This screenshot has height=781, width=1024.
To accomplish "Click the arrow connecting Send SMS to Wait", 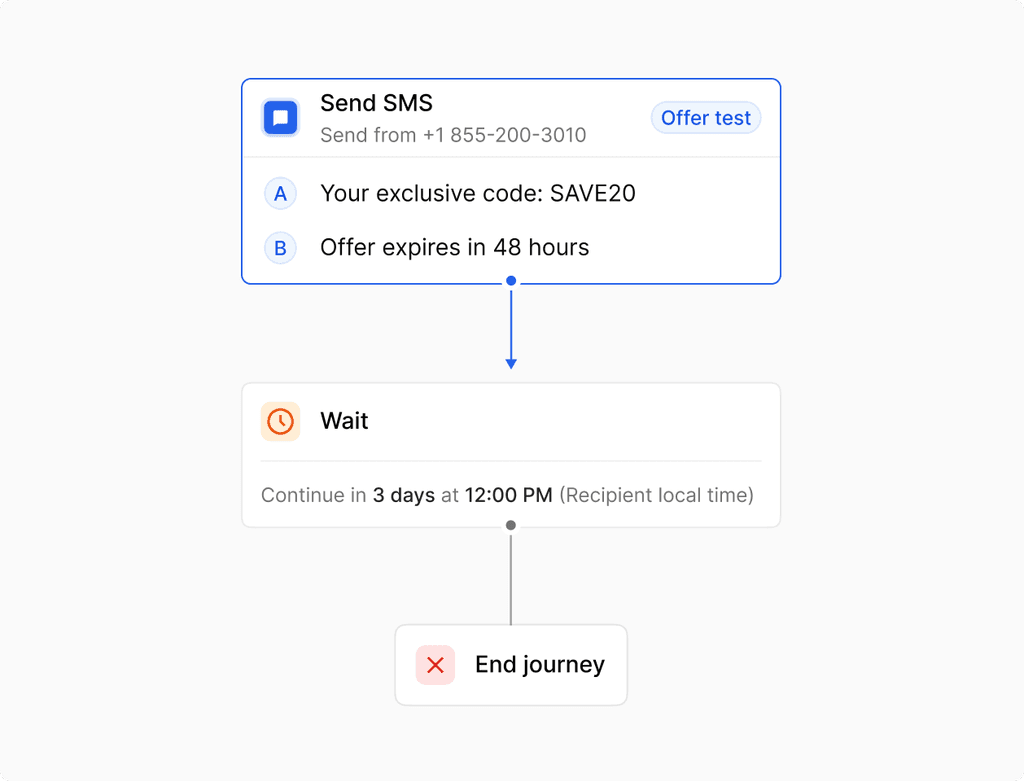I will click(511, 330).
